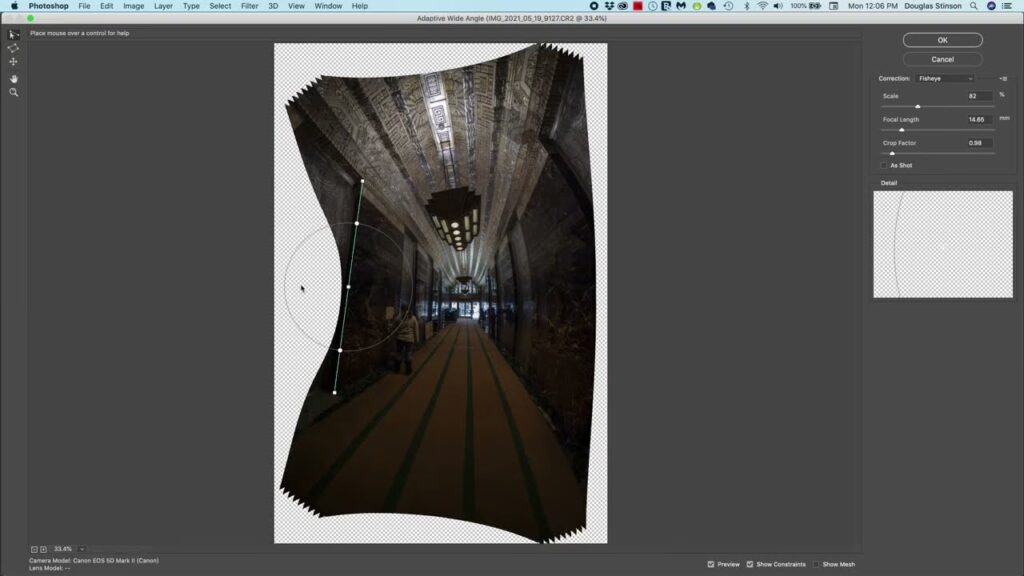The image size is (1024, 576).
Task: Click the Cancel button
Action: click(942, 59)
